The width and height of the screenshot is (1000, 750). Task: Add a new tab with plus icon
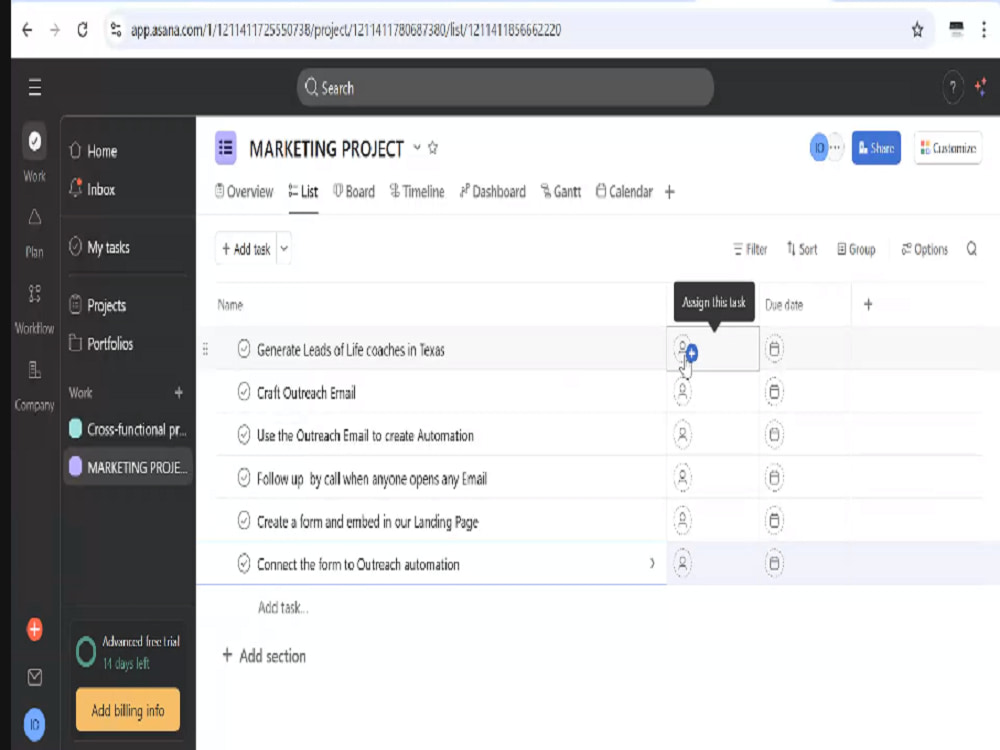tap(670, 192)
